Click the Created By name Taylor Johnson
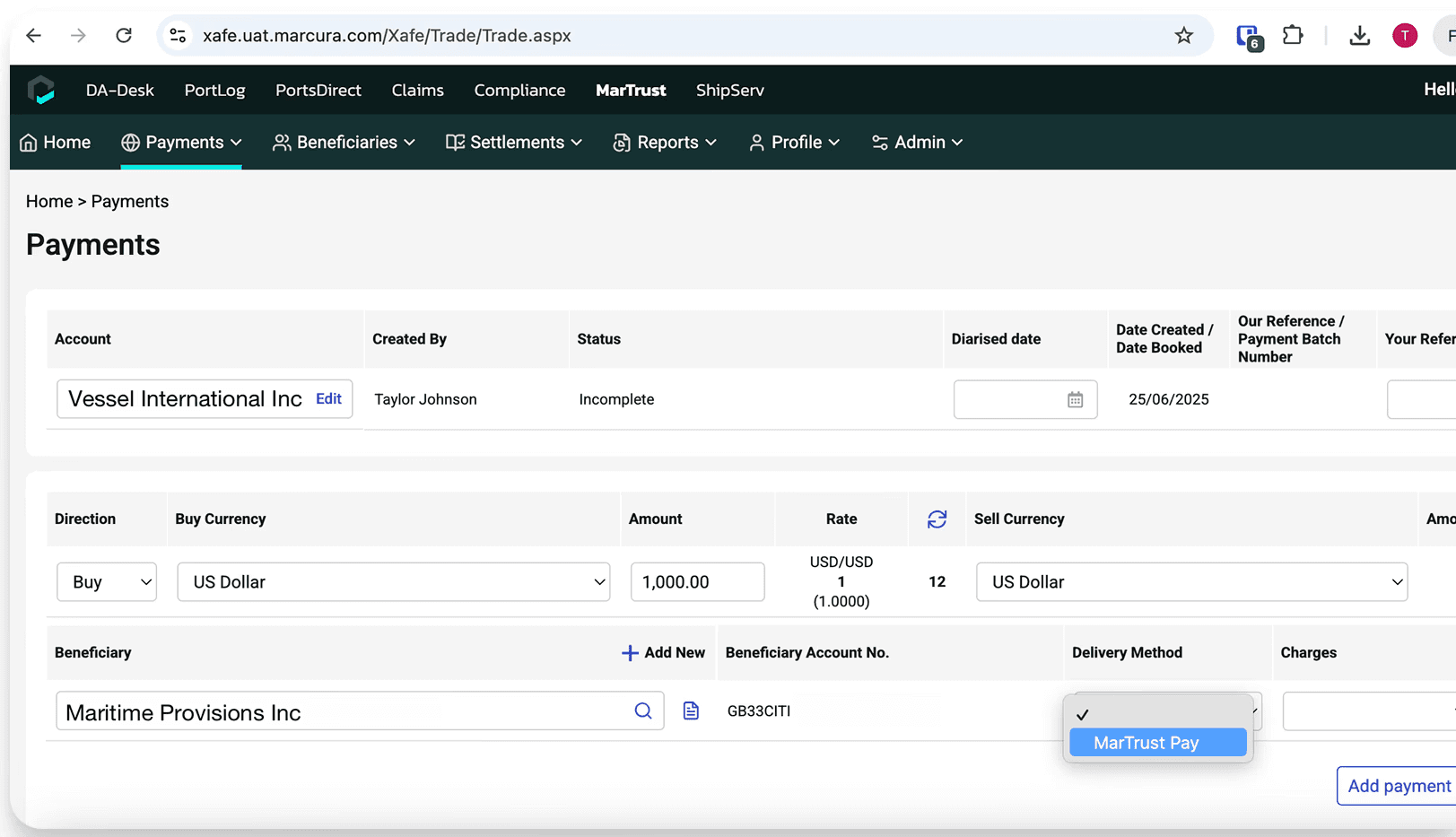Screen dimensions: 1456x837 (425, 400)
